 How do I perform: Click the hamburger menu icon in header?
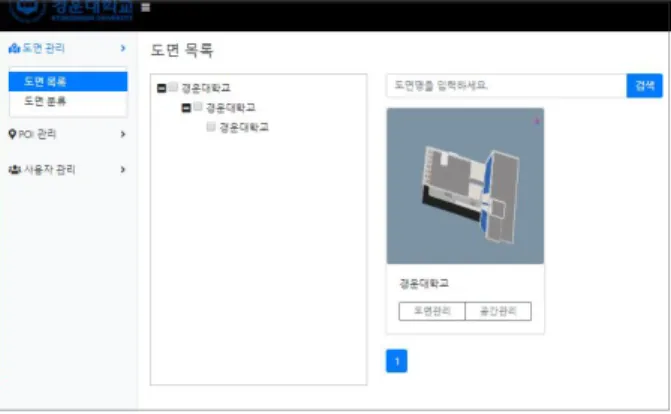(x=145, y=7)
